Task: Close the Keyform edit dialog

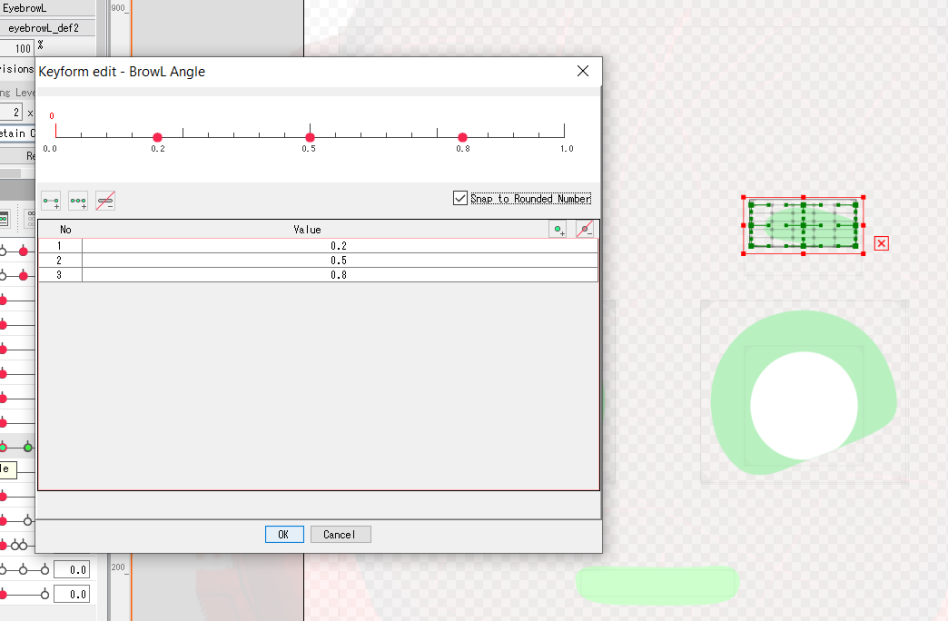Action: click(583, 71)
